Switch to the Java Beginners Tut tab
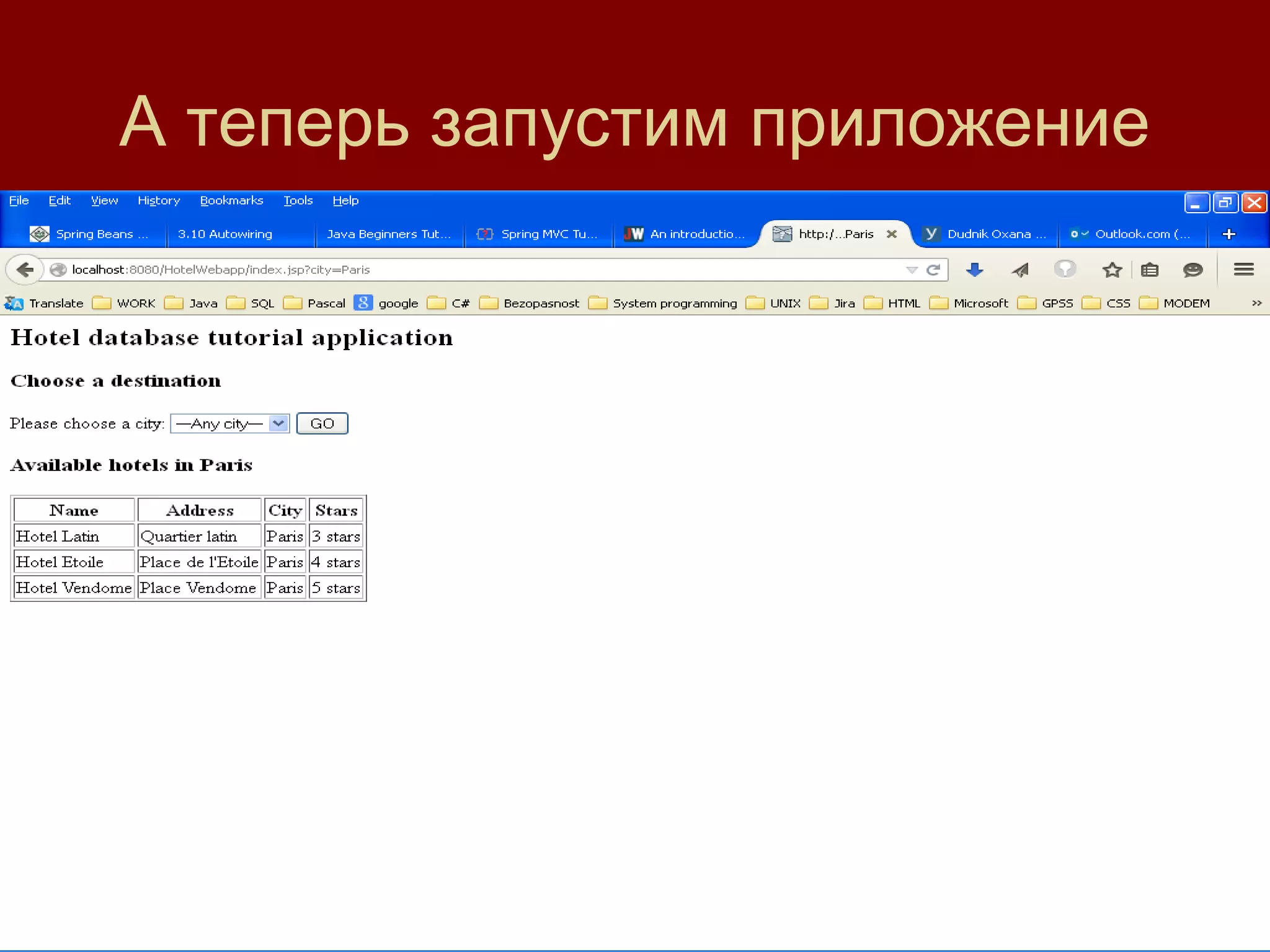Screen dimensions: 1270x952 [389, 234]
